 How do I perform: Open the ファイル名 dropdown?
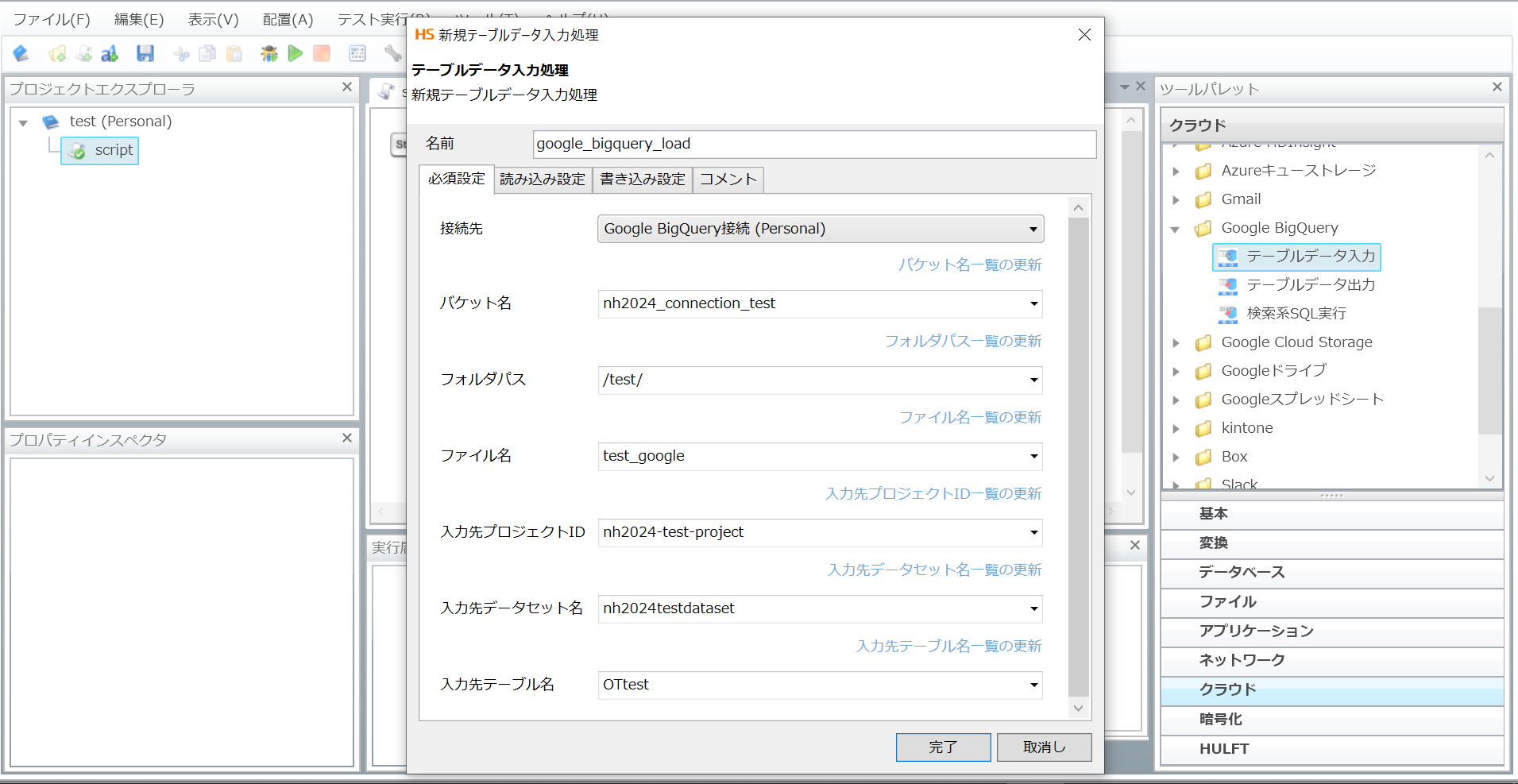pos(1033,457)
